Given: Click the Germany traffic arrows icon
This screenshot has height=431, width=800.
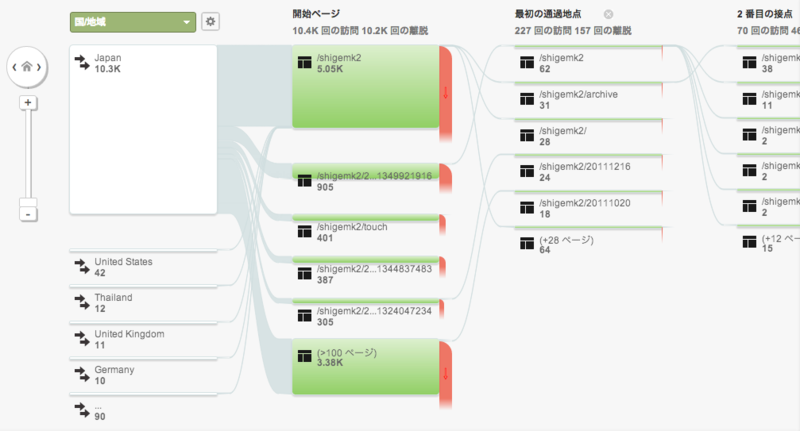Looking at the screenshot, I should pyautogui.click(x=82, y=374).
